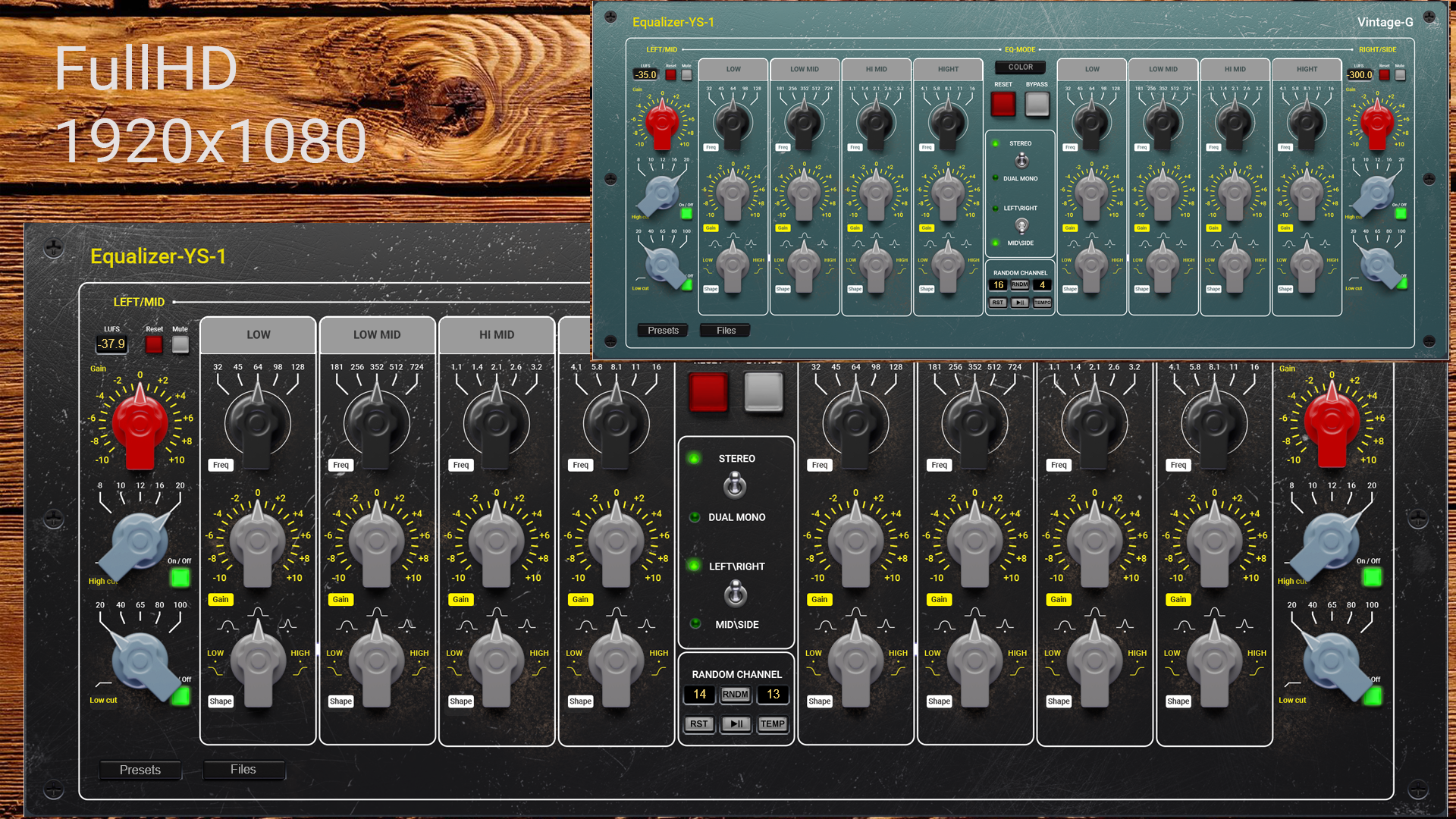This screenshot has width=1456, height=819.
Task: Click RNDM button in dark RANDOM CHANNEL
Action: pyautogui.click(x=736, y=695)
